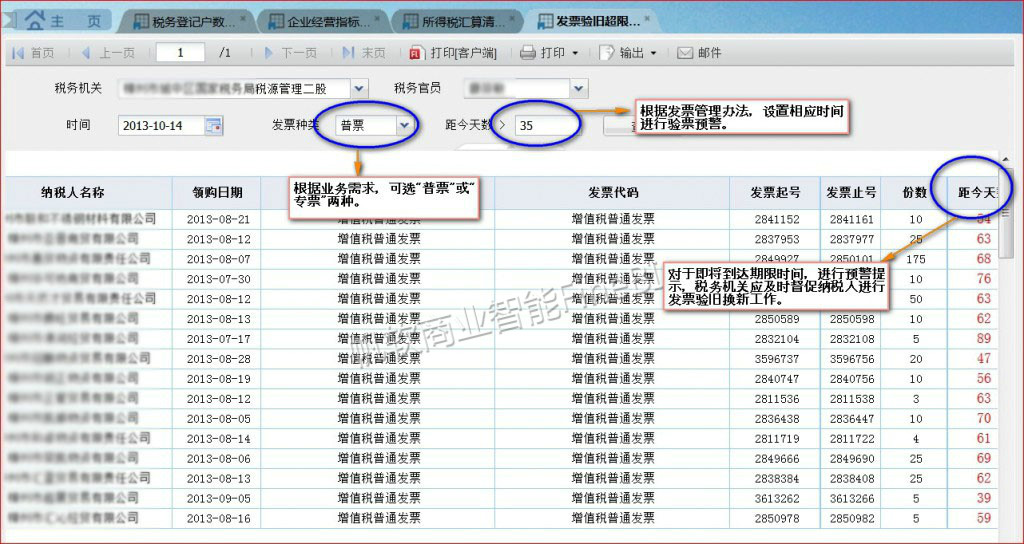Viewport: 1024px width, 544px height.
Task: Click date cell 2013-07-30
Action: tap(218, 279)
